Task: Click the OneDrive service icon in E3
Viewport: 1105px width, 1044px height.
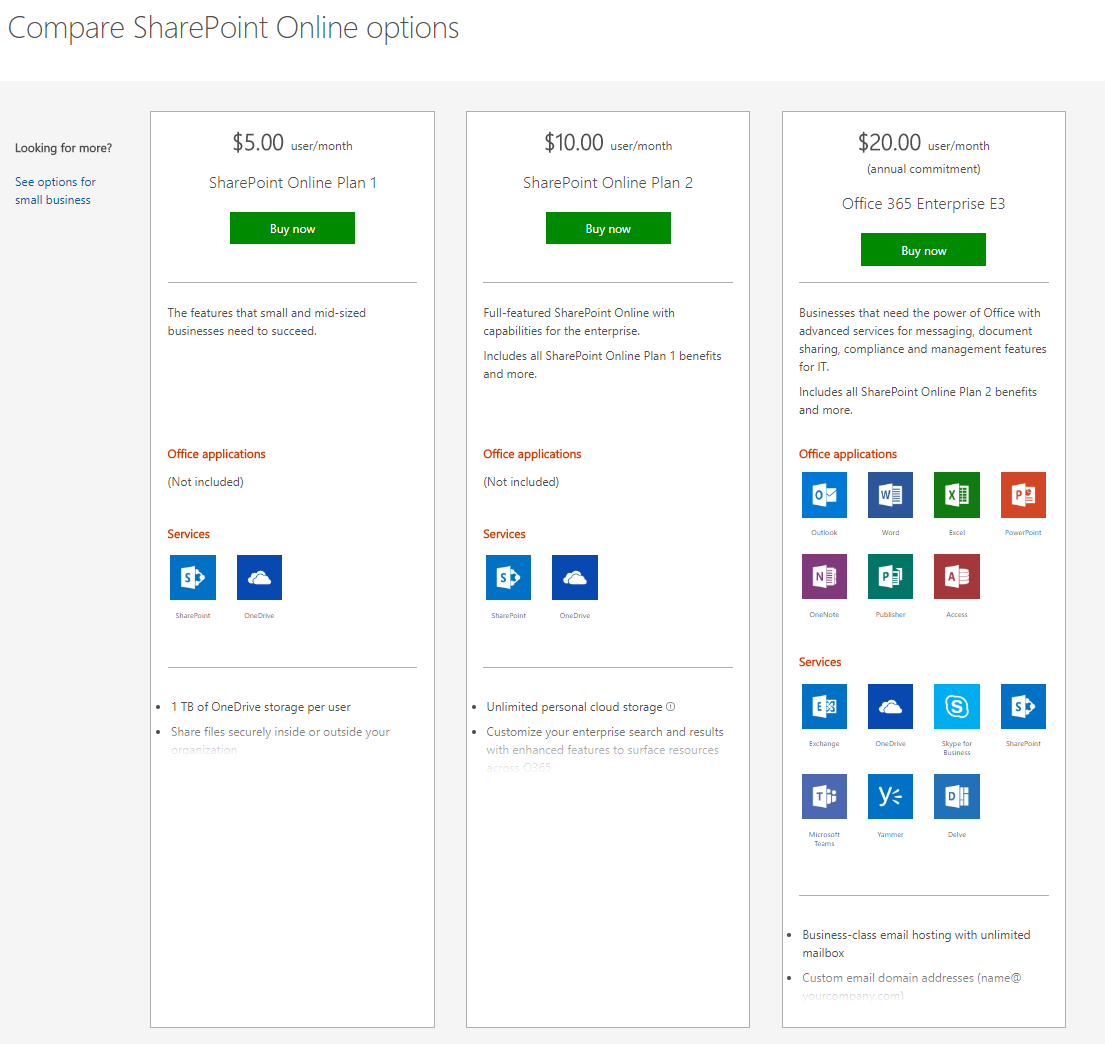Action: (x=891, y=706)
